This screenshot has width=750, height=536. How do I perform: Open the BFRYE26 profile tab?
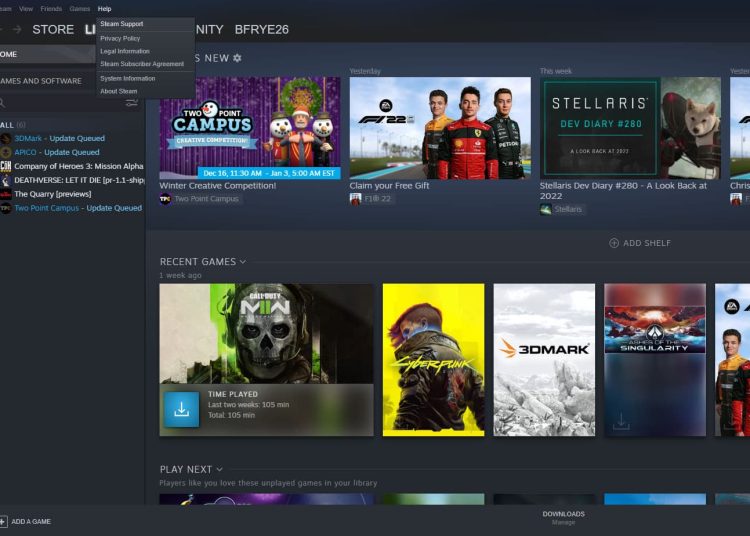click(x=262, y=30)
